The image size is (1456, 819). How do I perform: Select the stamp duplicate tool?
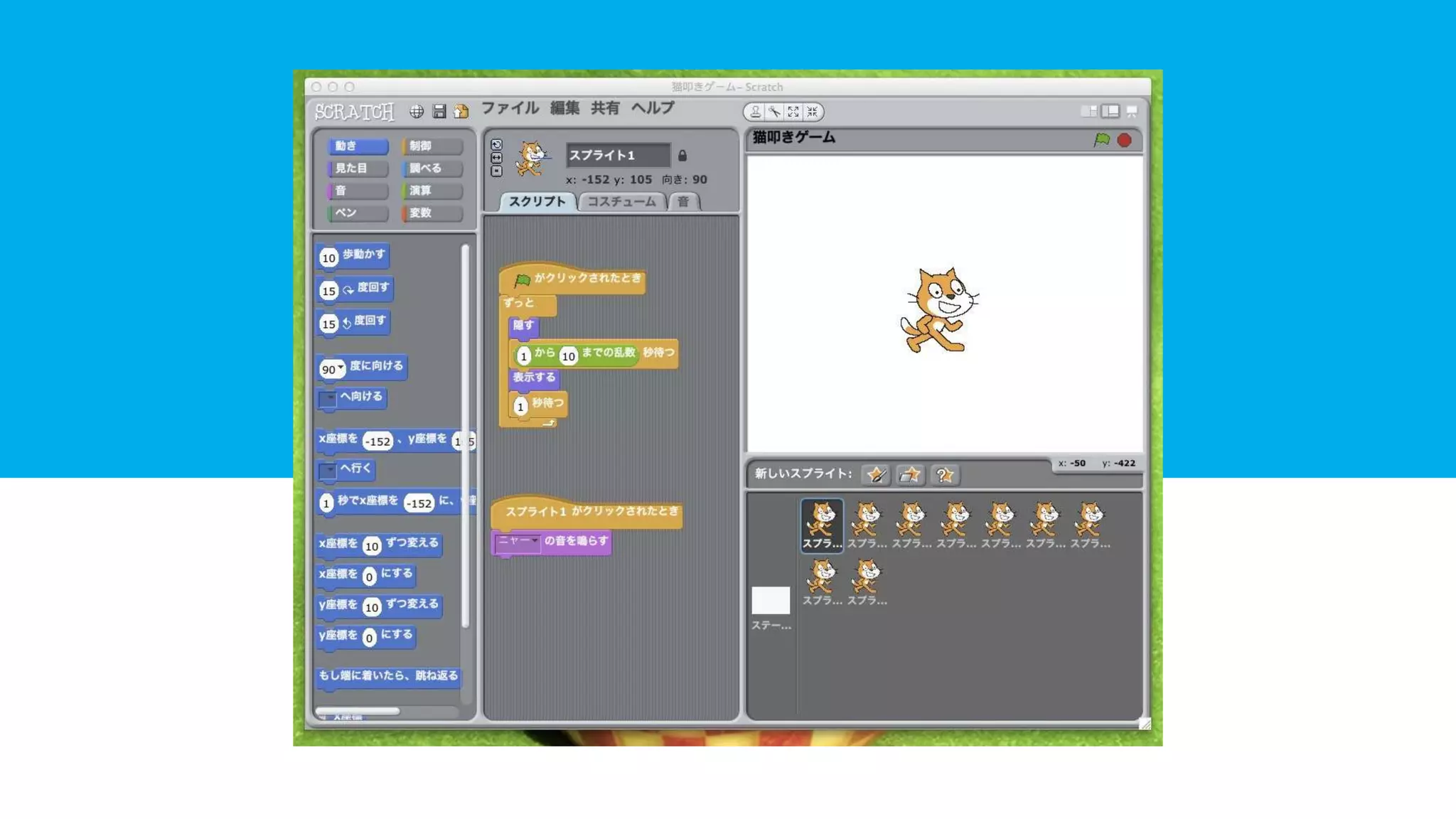(x=755, y=112)
